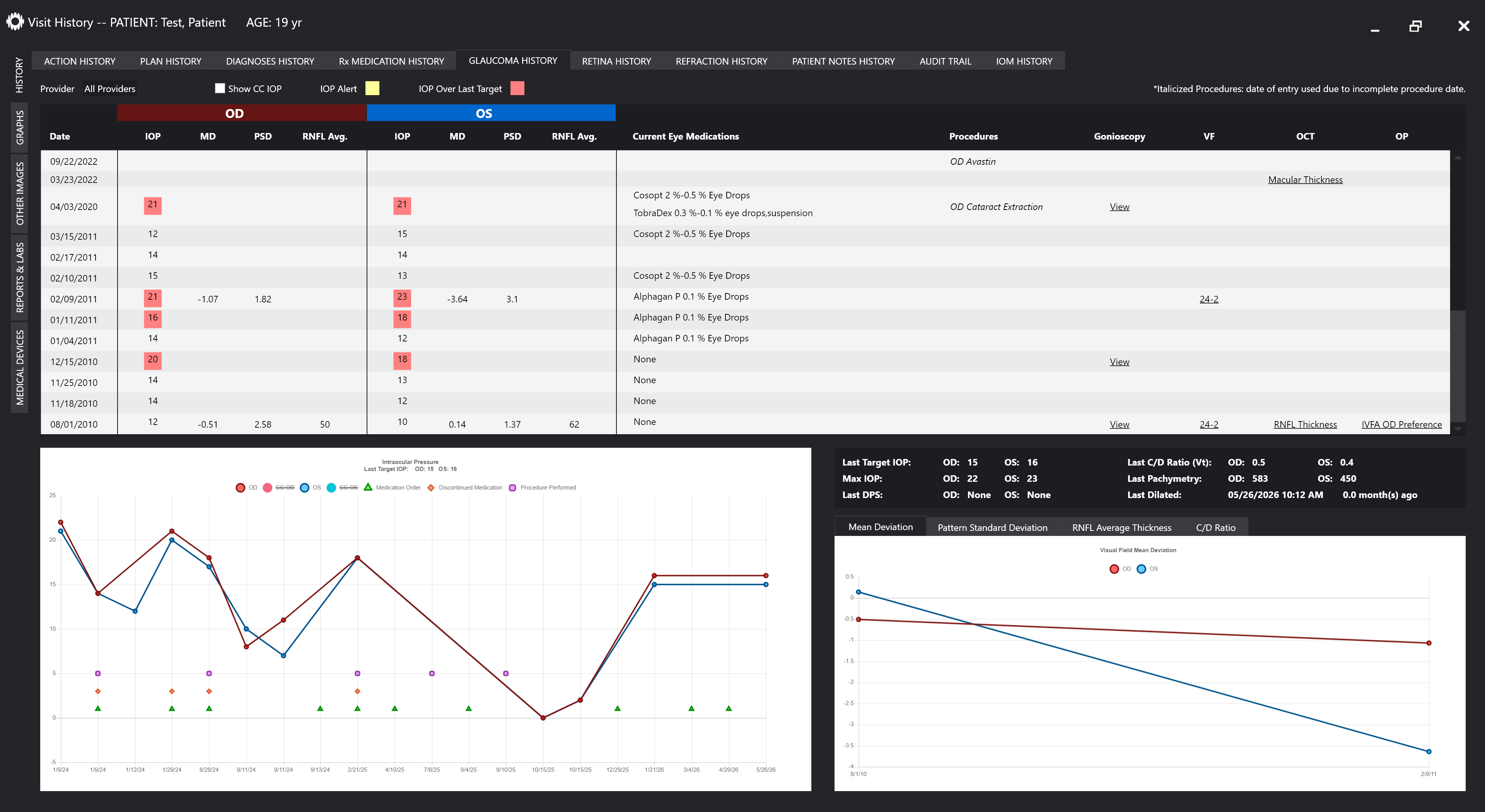The width and height of the screenshot is (1485, 812).
Task: Click highlighted OS IOP 23 on 02/09/2011
Action: click(402, 298)
